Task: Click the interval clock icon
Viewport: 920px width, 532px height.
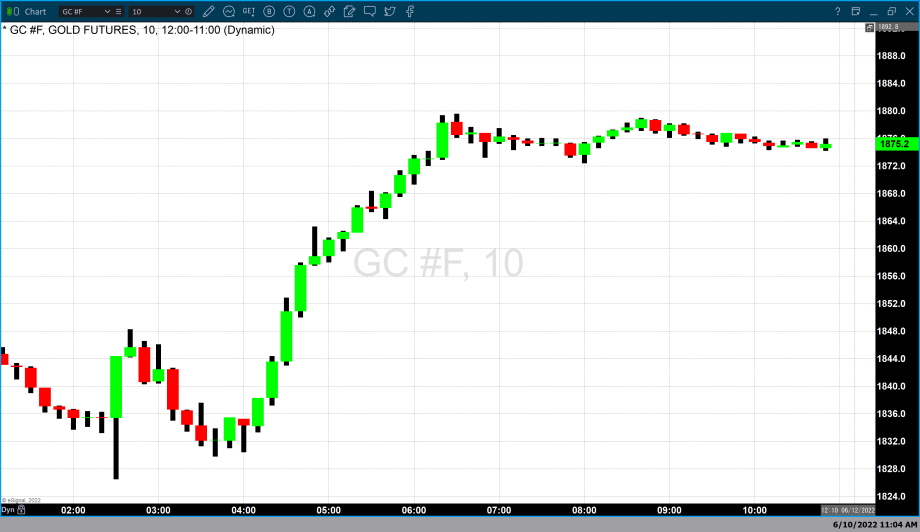Action: pyautogui.click(x=189, y=11)
